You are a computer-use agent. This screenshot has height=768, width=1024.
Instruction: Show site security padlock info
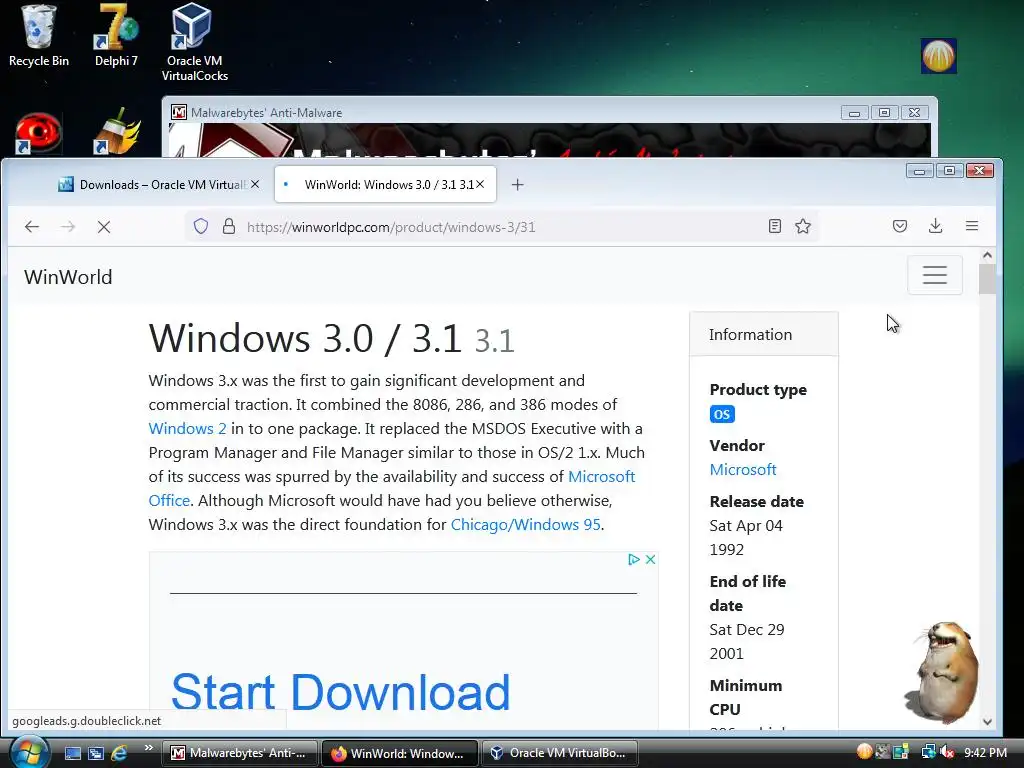229,227
